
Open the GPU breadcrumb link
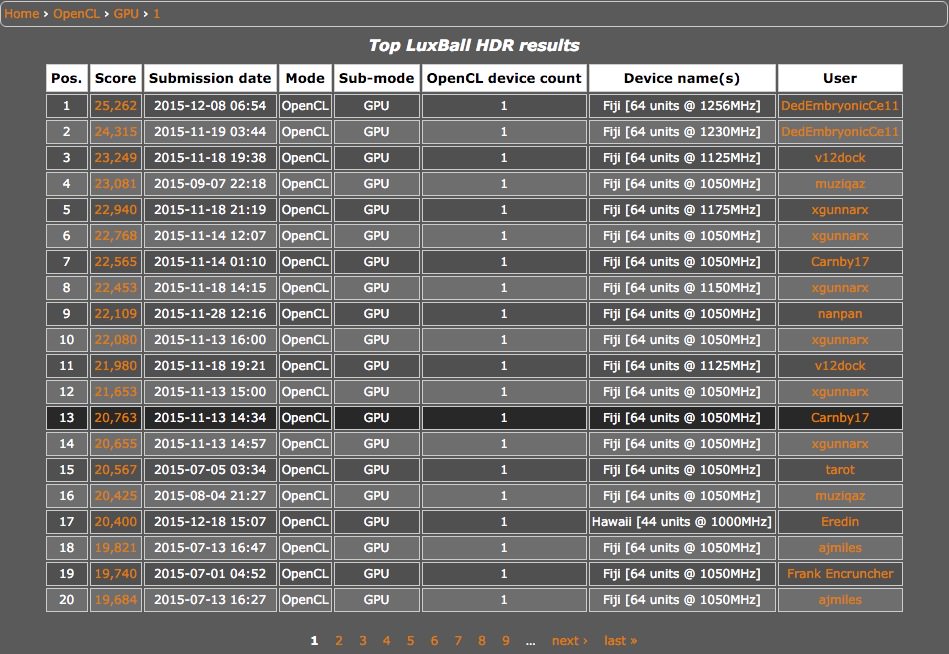click(x=126, y=13)
